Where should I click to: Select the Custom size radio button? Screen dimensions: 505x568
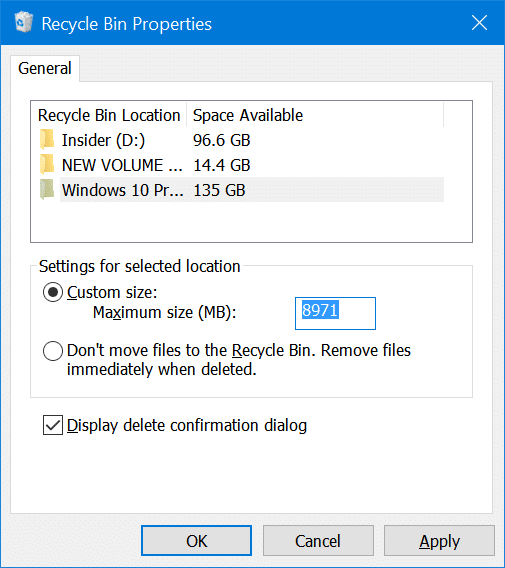point(53,292)
